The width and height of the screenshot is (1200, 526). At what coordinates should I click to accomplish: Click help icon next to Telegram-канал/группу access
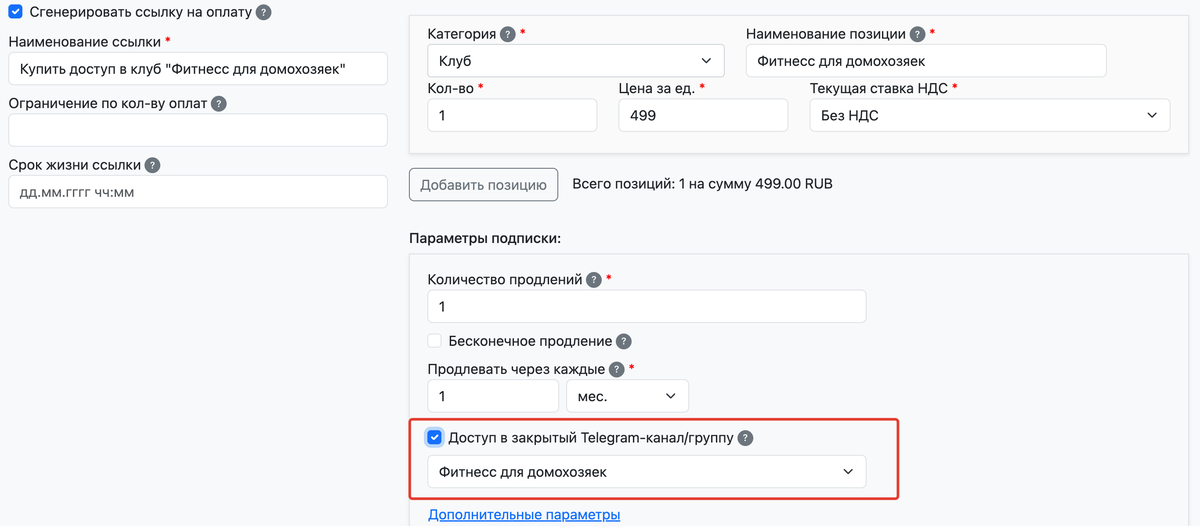coord(746,438)
